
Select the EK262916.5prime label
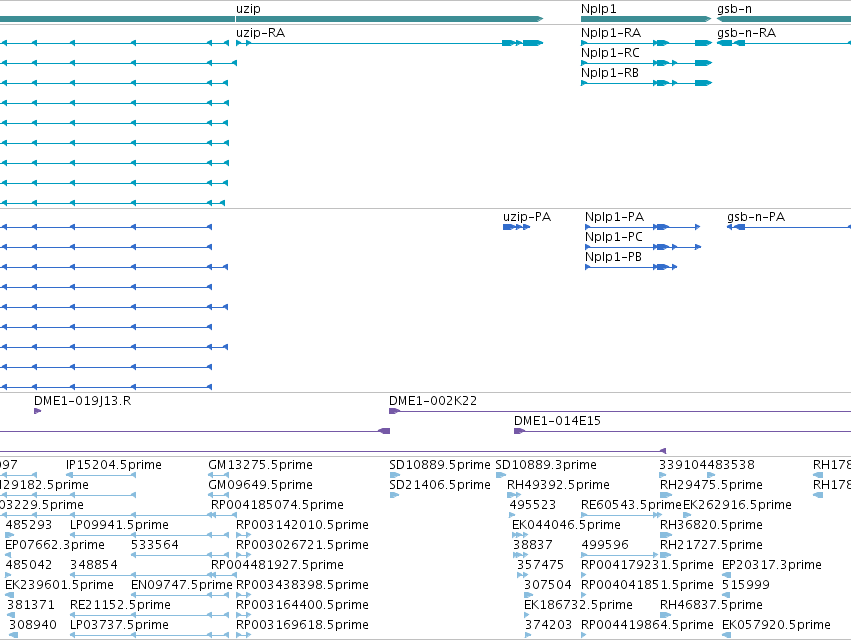pos(737,505)
